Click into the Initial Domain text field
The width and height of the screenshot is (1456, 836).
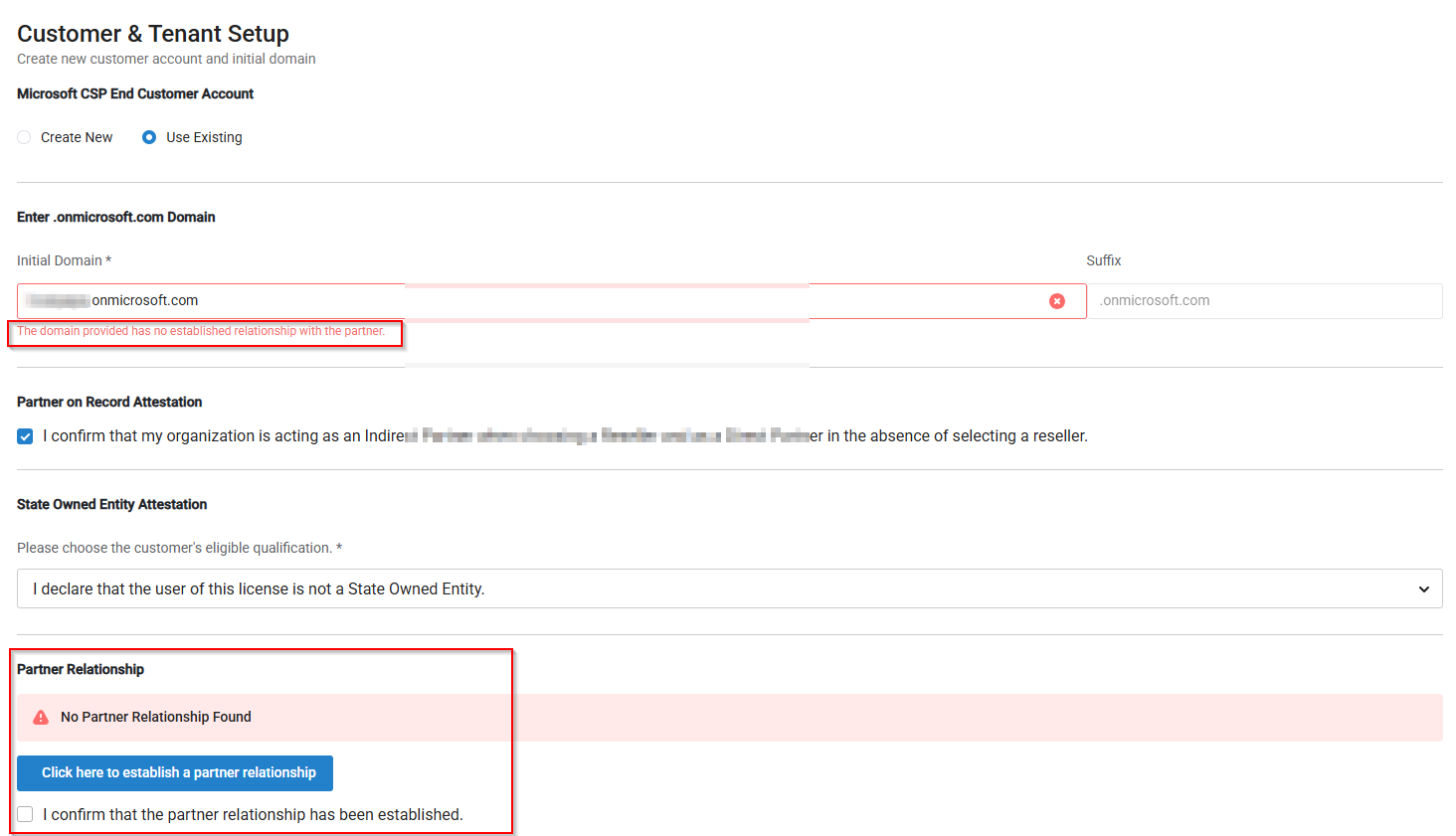click(x=597, y=301)
